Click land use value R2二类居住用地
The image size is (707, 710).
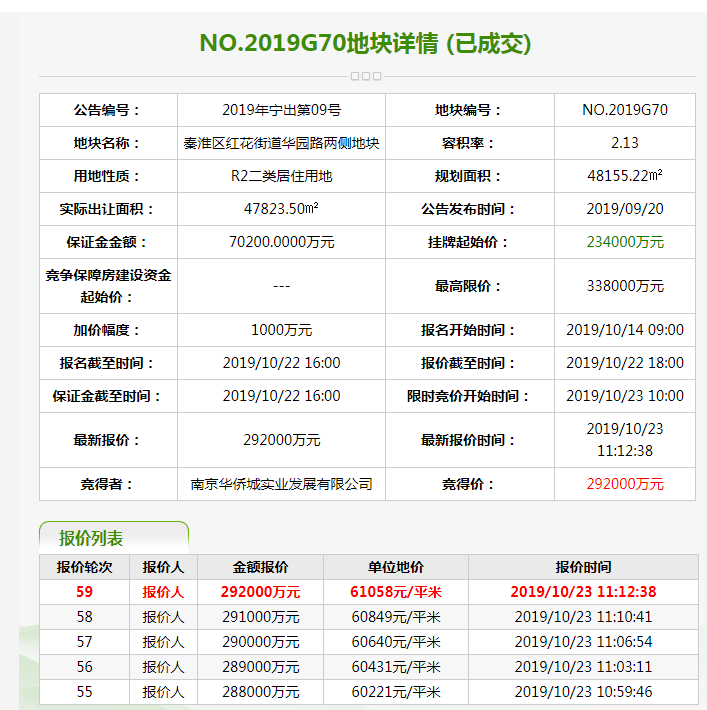pos(281,176)
